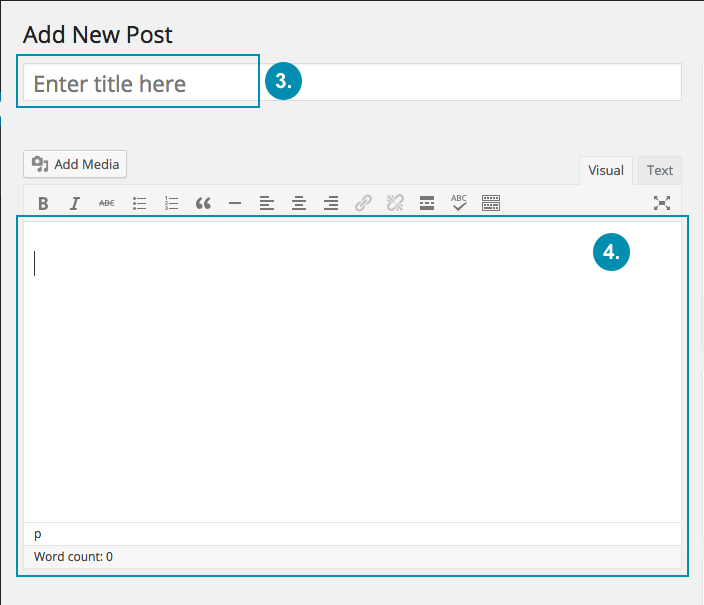This screenshot has width=704, height=605.
Task: Toggle the extra toolbar row (keyboard icon)
Action: [491, 203]
